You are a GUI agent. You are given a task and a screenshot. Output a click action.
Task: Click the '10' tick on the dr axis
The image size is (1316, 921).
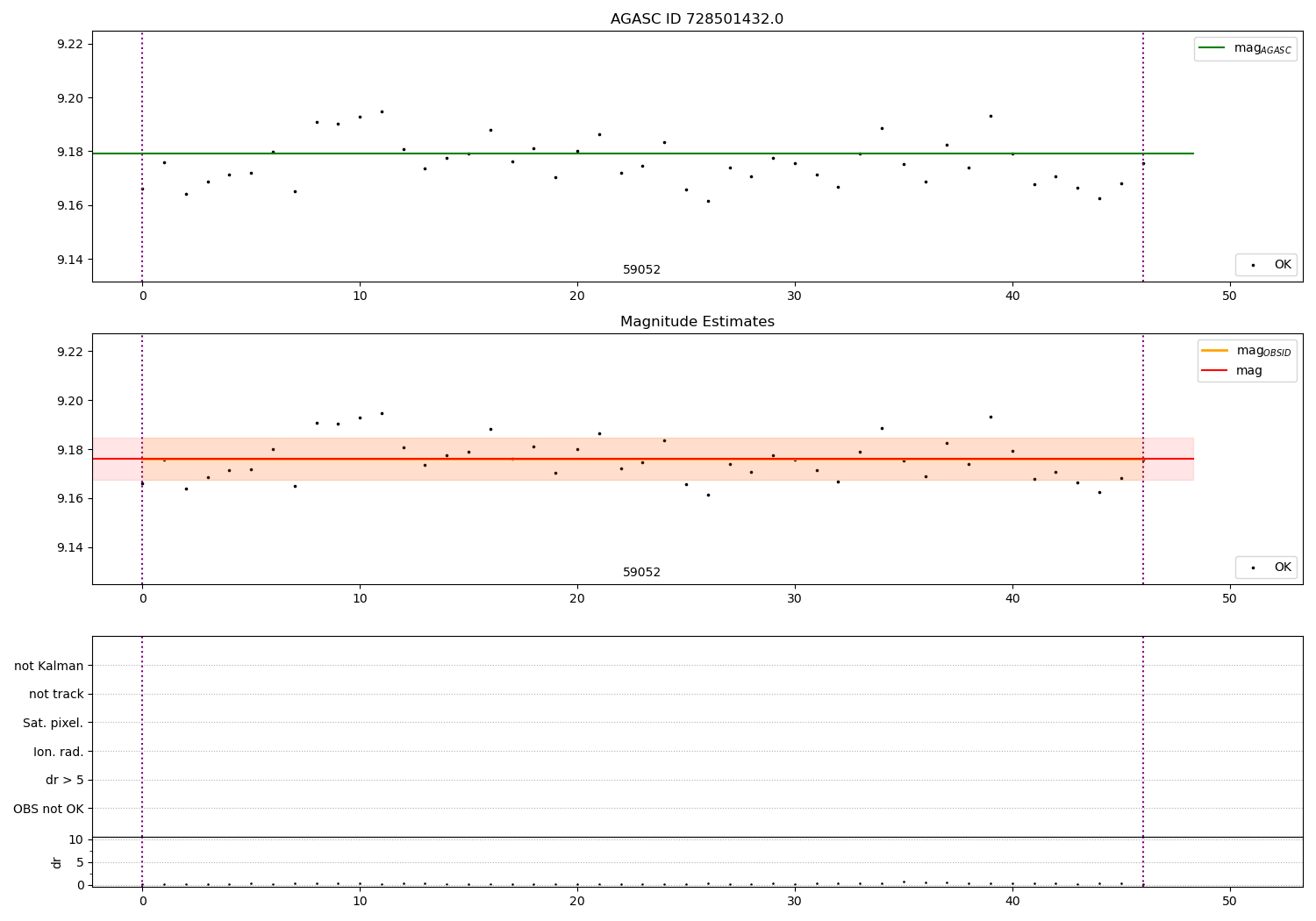(x=76, y=839)
